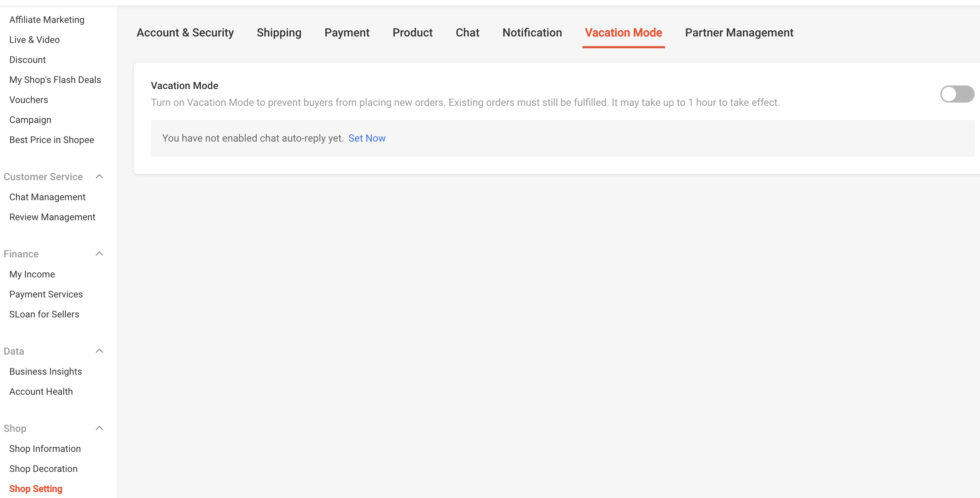Open Chat Management in sidebar

tap(47, 197)
